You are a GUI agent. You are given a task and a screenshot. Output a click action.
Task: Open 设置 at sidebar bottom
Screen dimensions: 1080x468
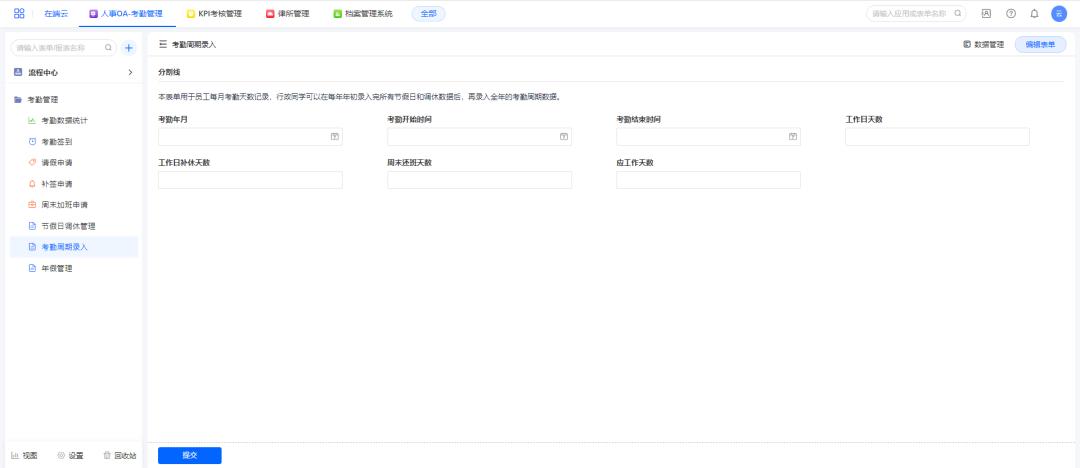coord(70,456)
